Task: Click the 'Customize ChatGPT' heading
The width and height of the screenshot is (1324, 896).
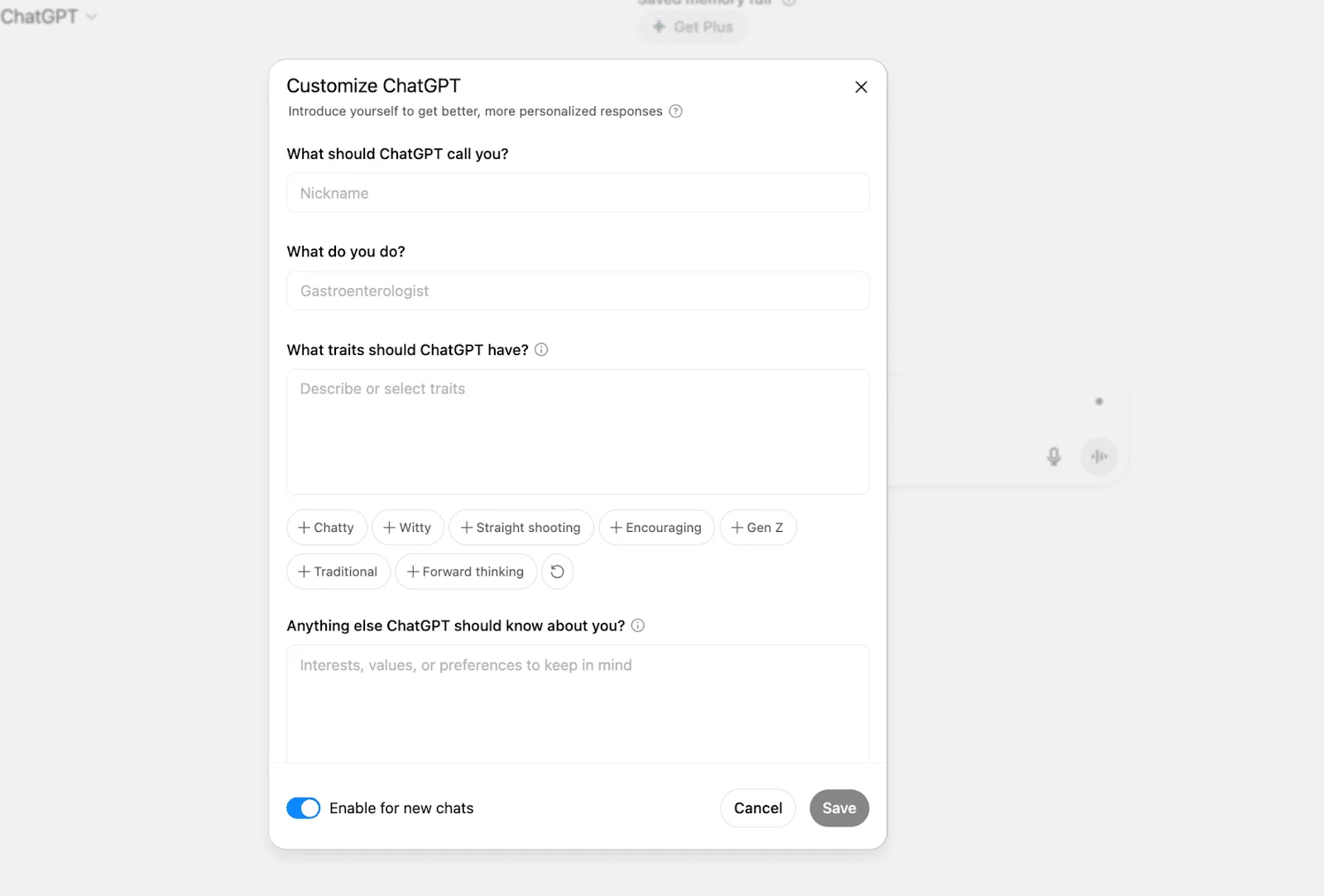Action: click(373, 86)
